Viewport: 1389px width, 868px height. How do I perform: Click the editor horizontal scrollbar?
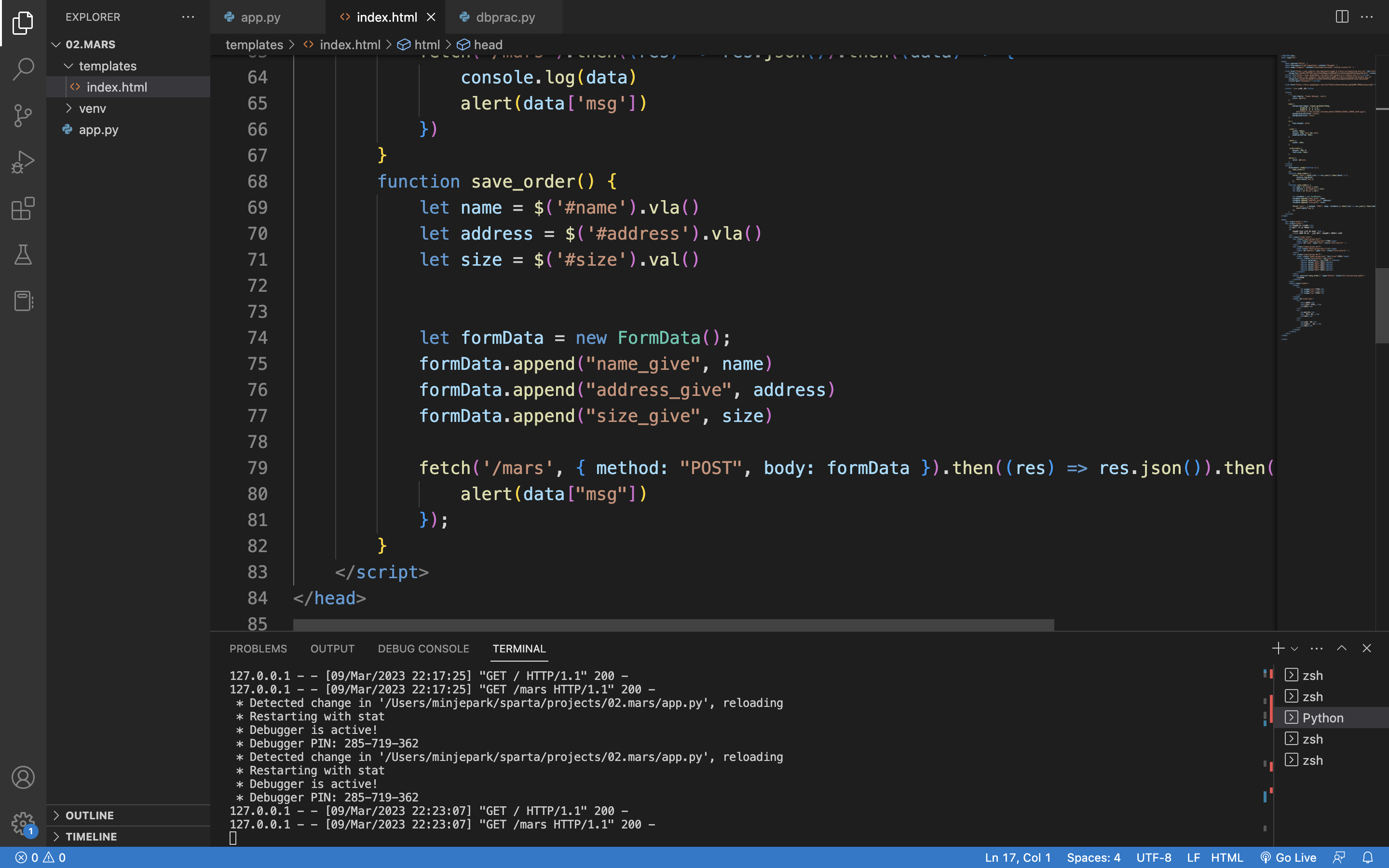pos(673,624)
